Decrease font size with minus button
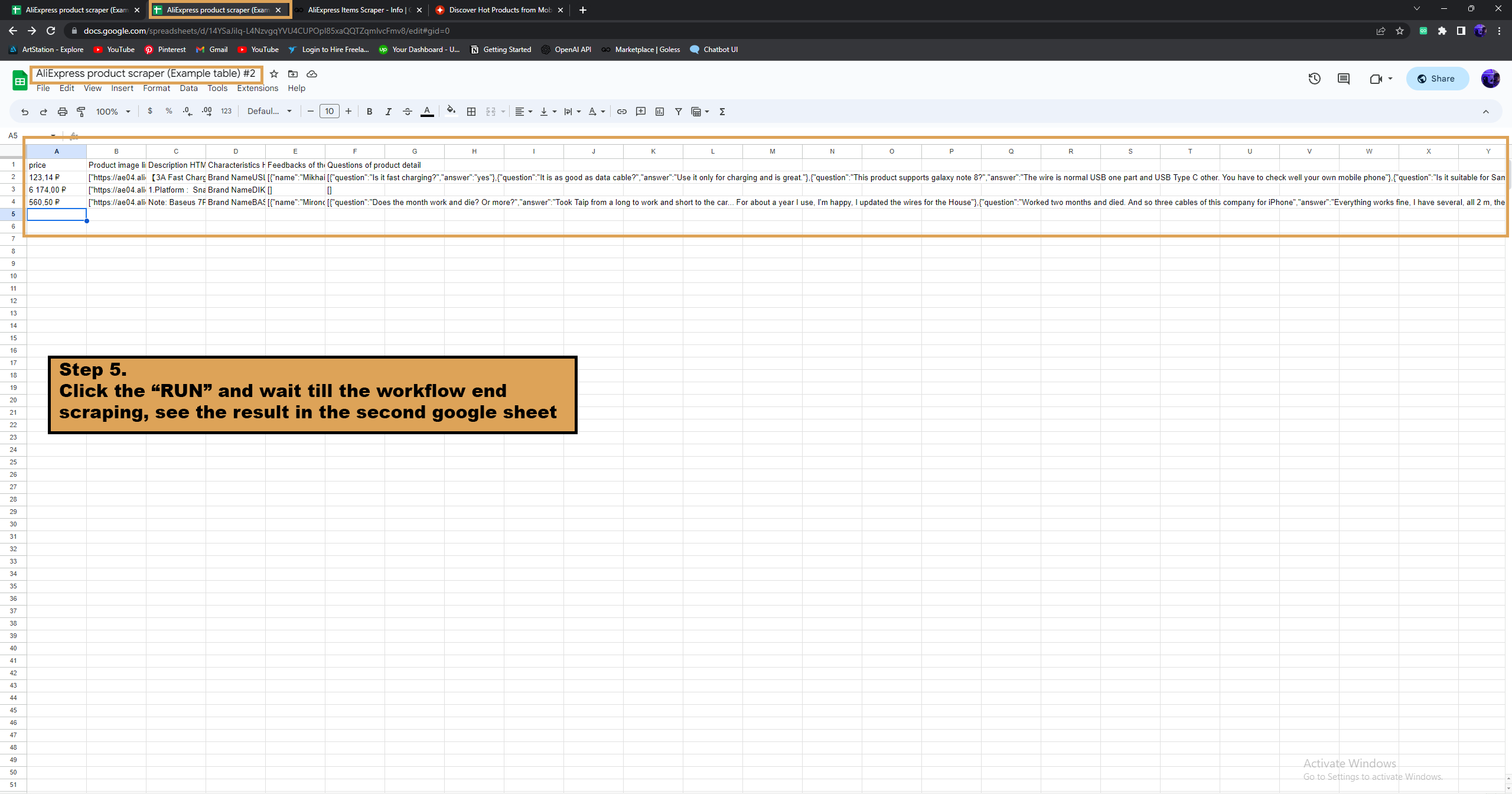 click(311, 111)
